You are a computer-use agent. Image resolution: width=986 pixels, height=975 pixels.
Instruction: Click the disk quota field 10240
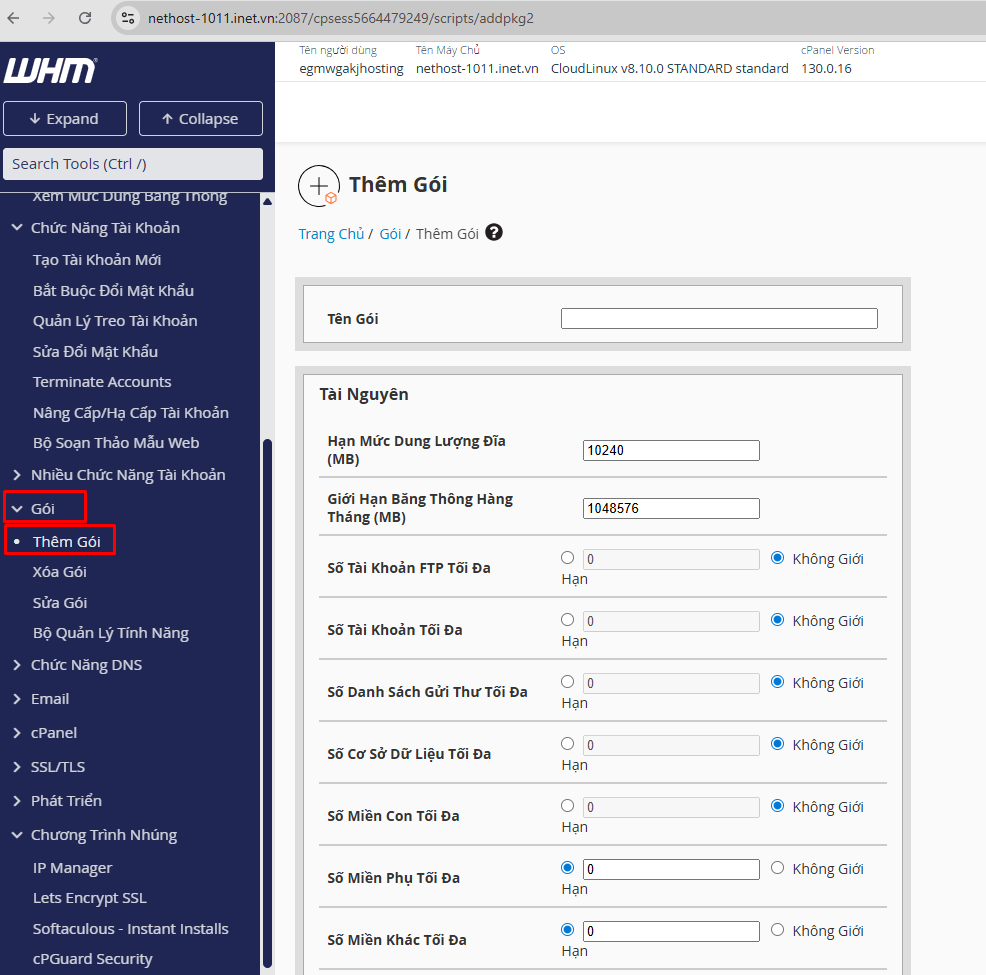(671, 450)
